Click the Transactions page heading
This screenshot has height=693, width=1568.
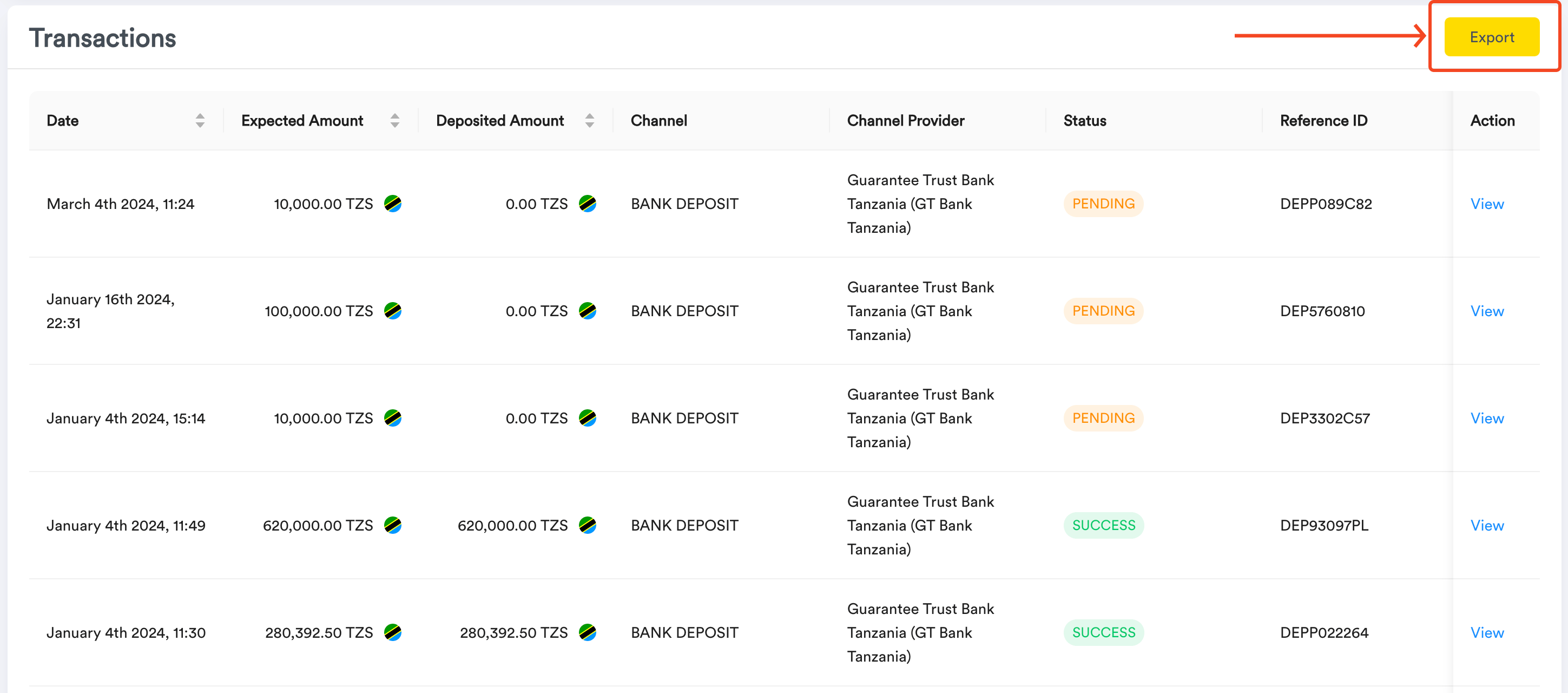coord(102,38)
